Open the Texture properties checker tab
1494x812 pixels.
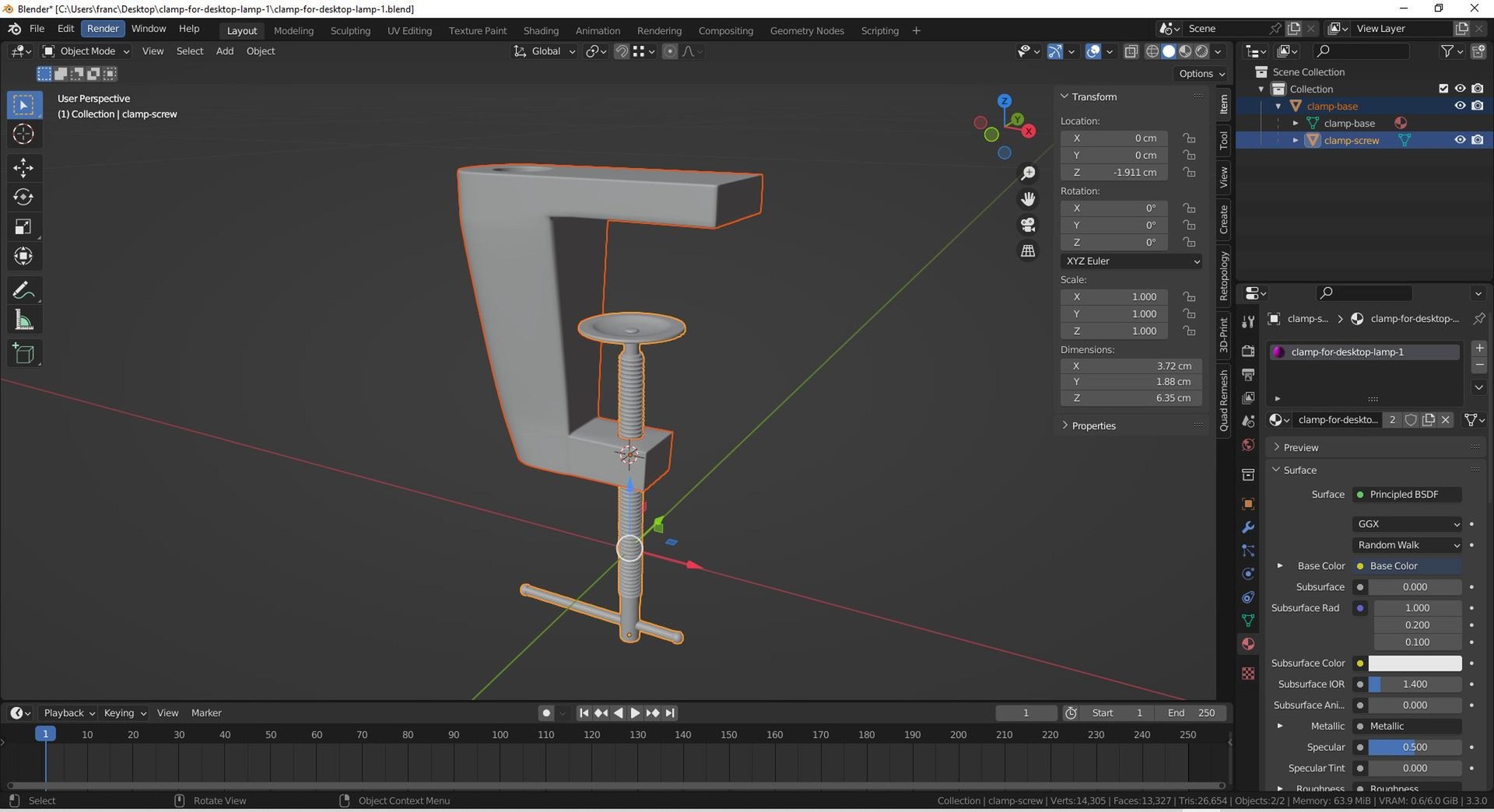point(1248,674)
